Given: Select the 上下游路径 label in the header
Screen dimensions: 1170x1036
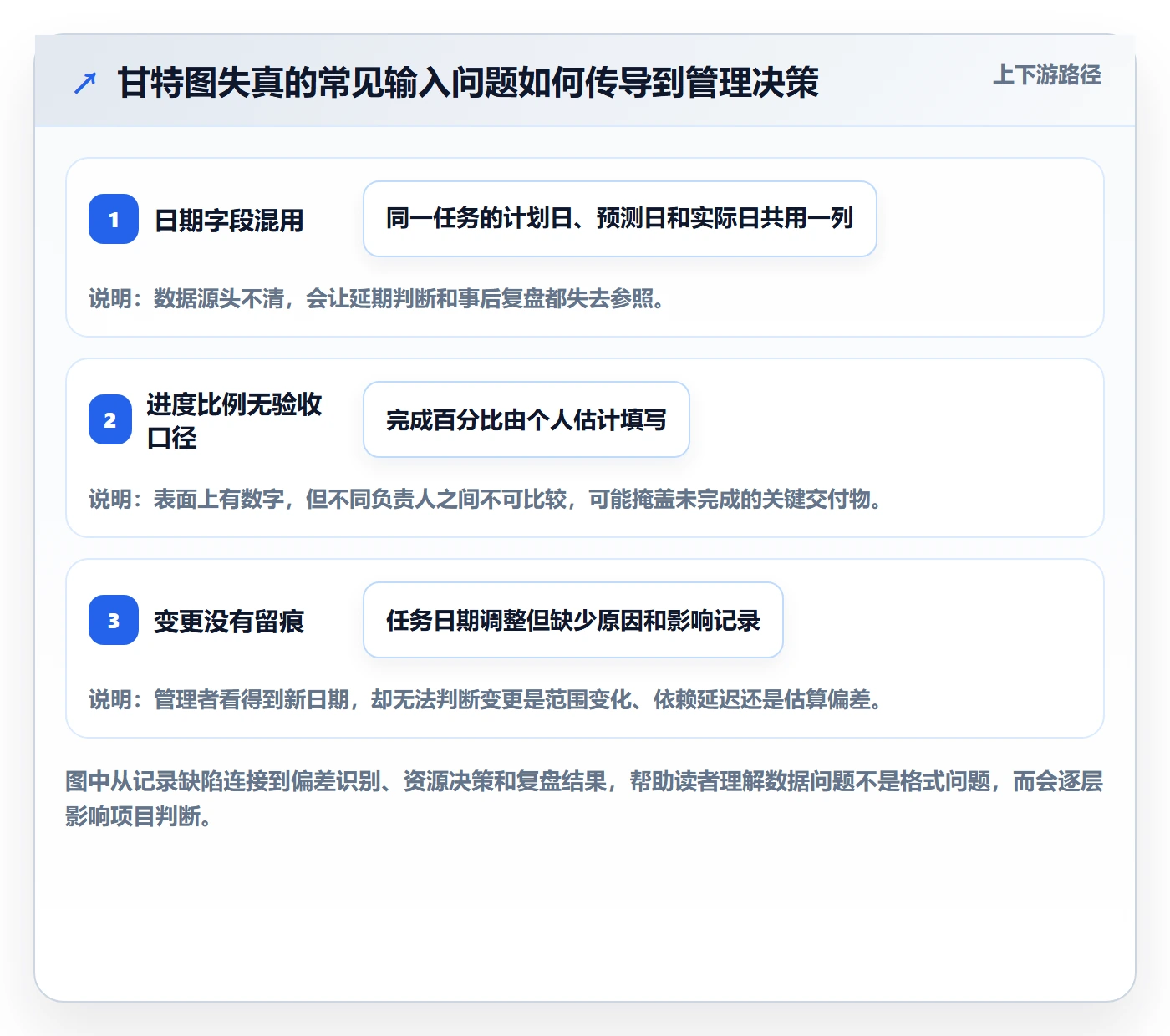Looking at the screenshot, I should tap(1047, 75).
